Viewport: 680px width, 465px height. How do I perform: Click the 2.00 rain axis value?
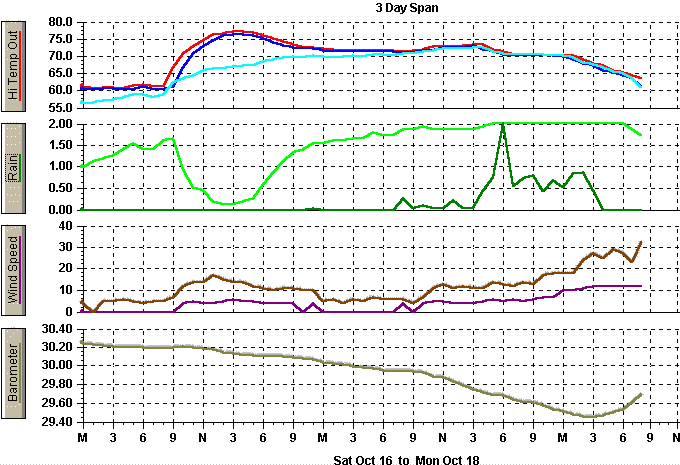point(60,124)
